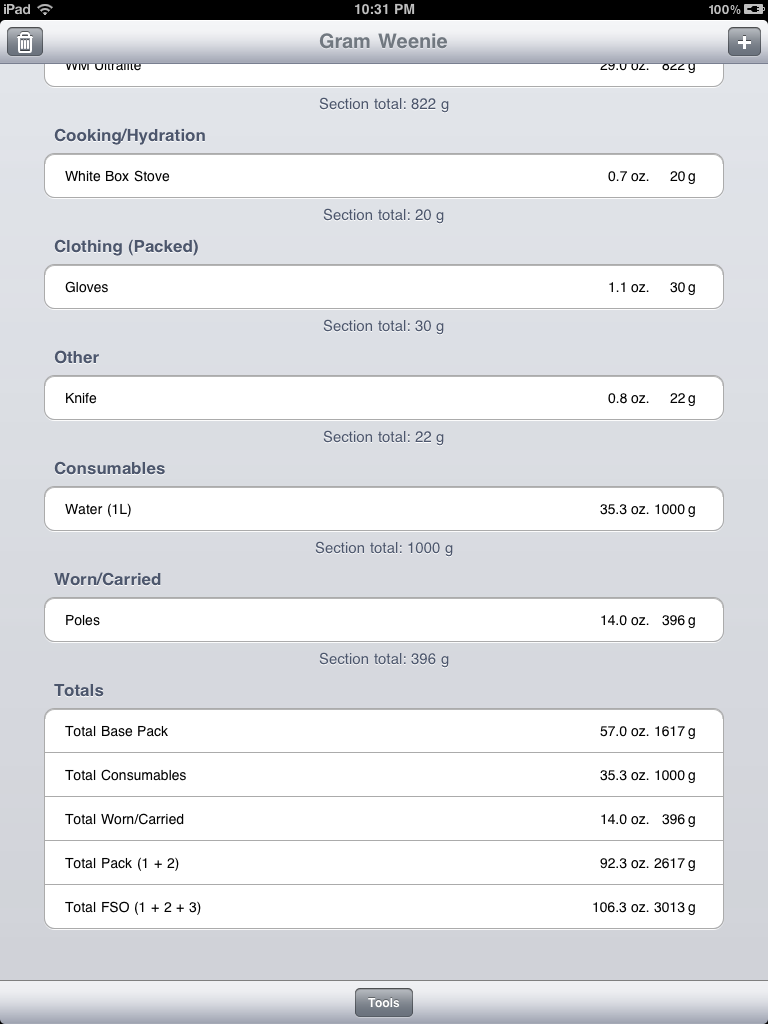Screen dimensions: 768x1024
Task: Tap the Total Base Pack row
Action: (x=384, y=731)
